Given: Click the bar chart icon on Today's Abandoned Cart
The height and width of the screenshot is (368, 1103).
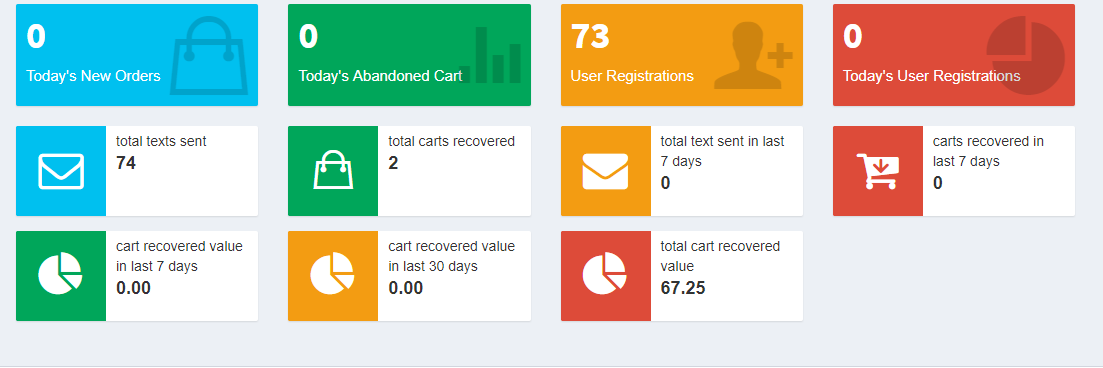Looking at the screenshot, I should point(490,55).
